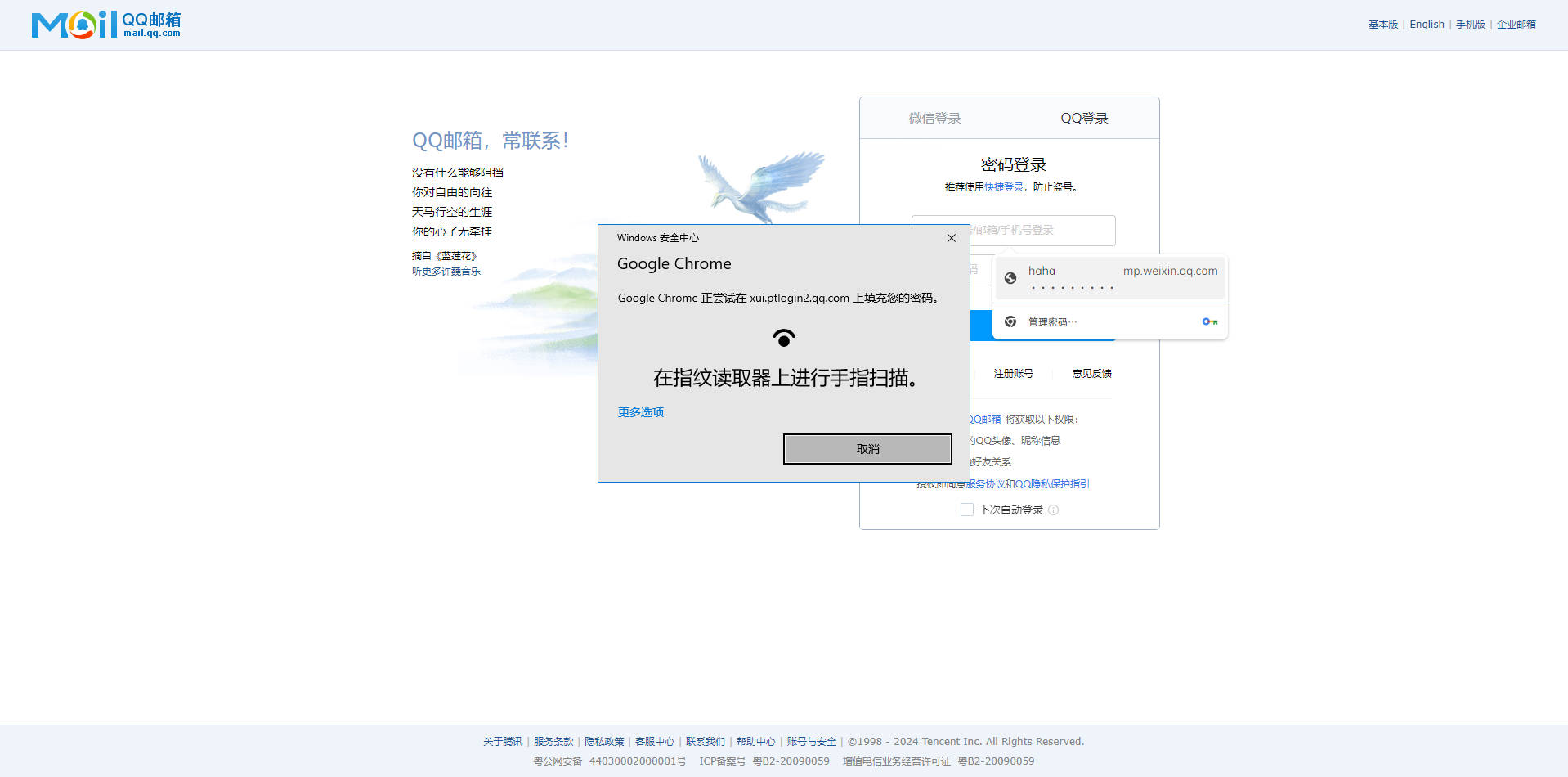Open the 联系我们 footer link
This screenshot has height=777, width=1568.
coord(706,742)
